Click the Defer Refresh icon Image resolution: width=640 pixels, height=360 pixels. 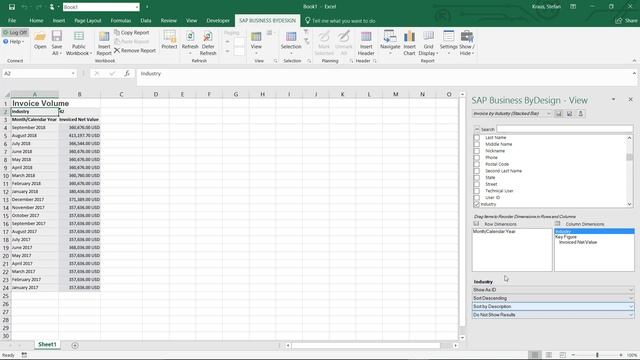click(x=208, y=43)
